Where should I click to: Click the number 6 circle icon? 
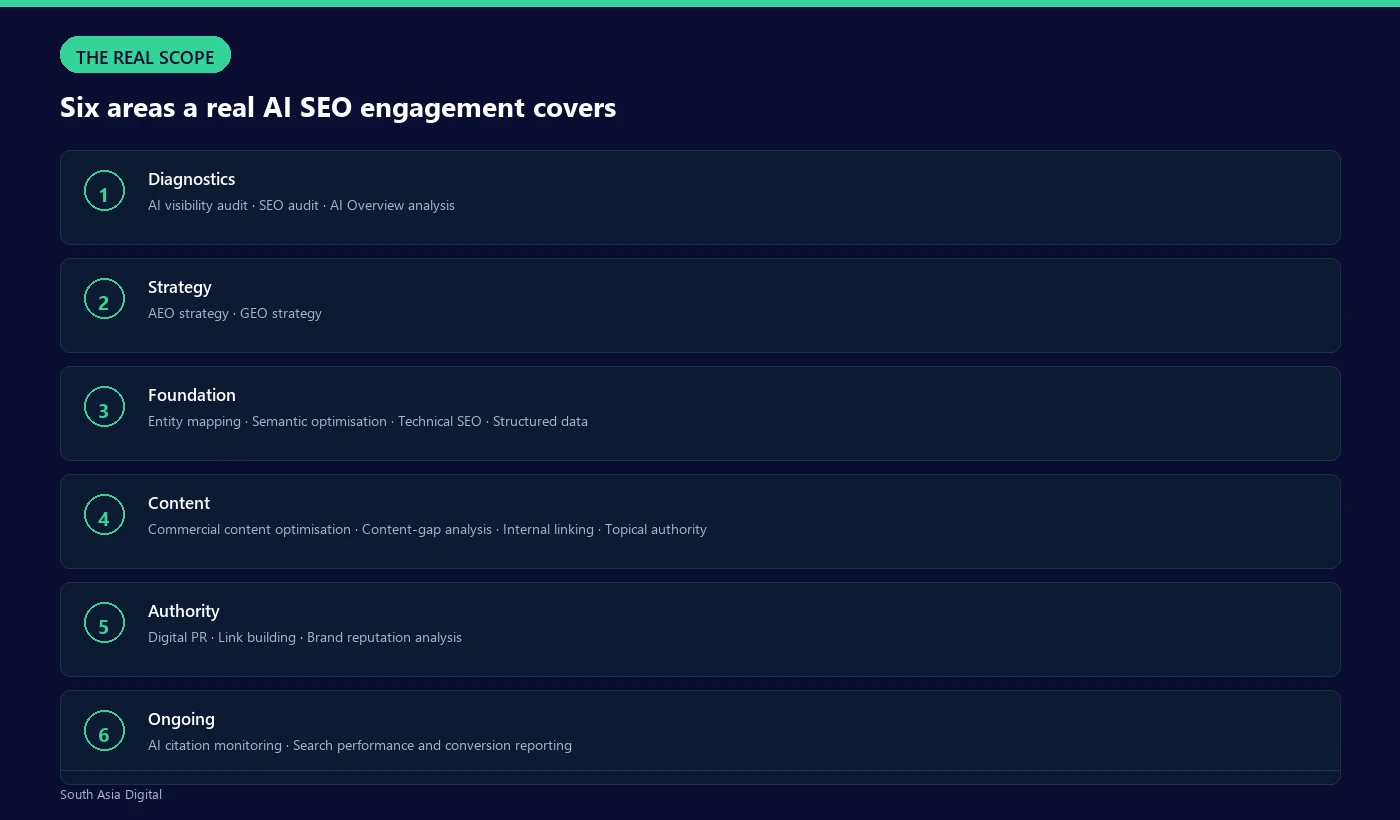click(104, 731)
